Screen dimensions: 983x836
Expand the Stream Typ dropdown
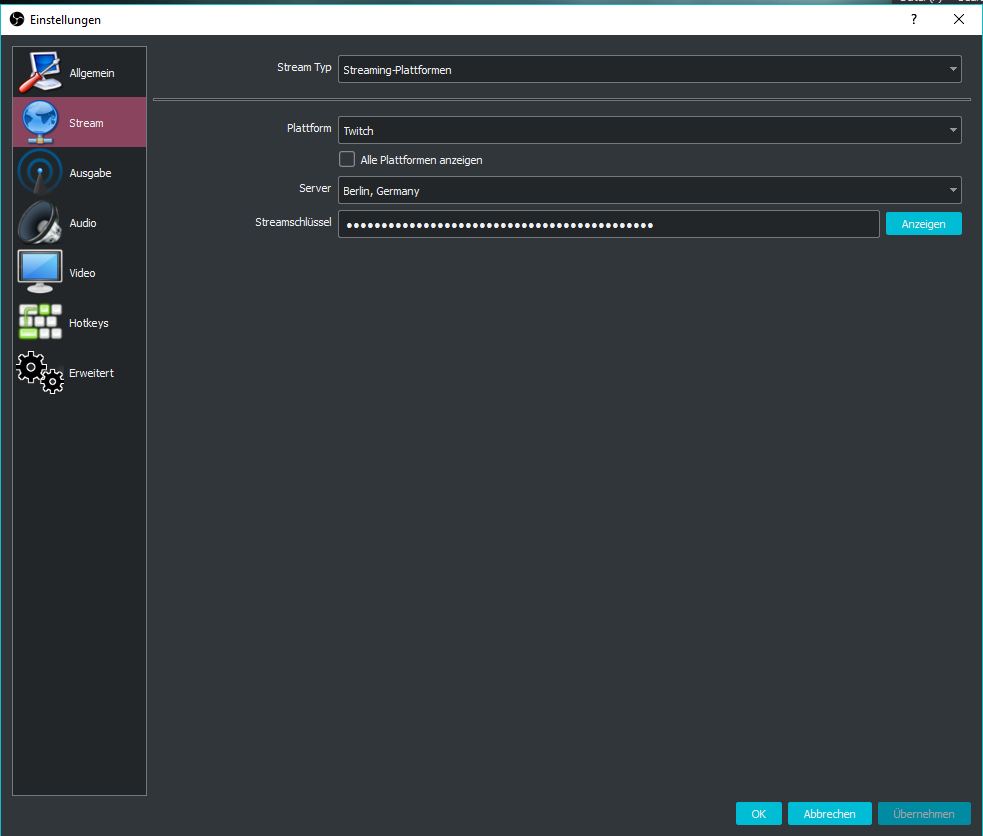[649, 69]
